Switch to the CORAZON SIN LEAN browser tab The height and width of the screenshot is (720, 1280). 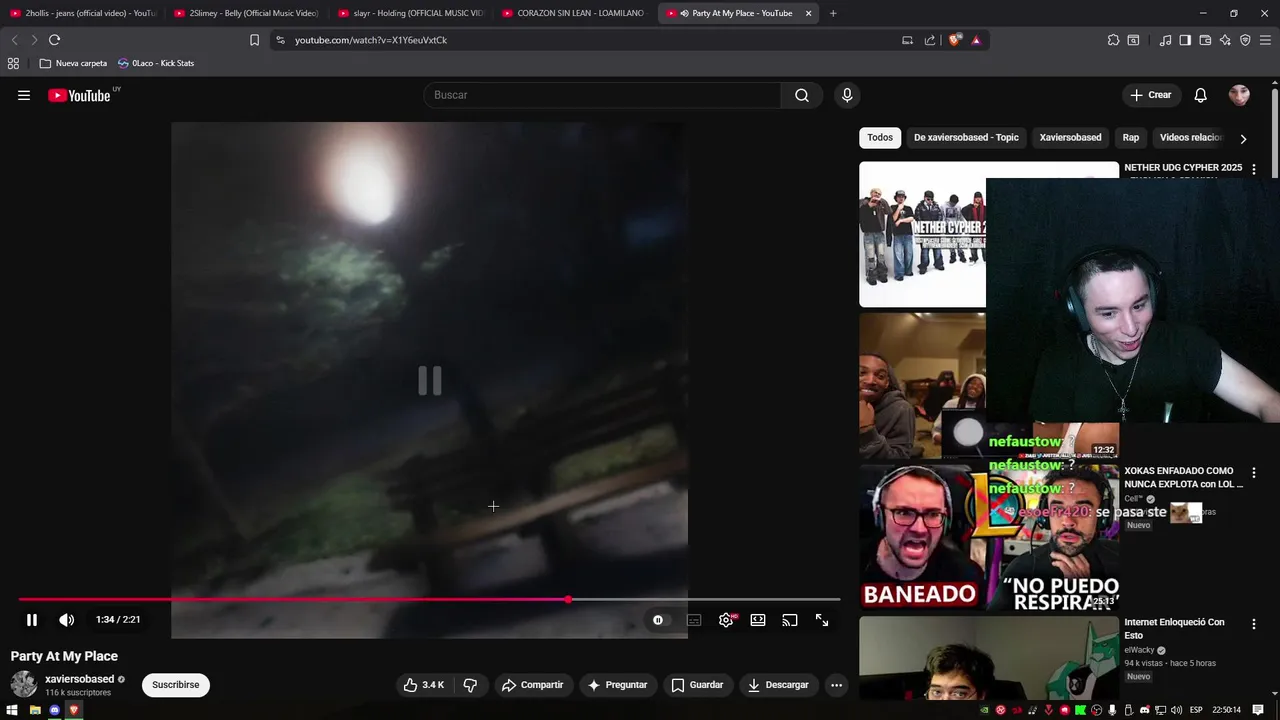pyautogui.click(x=575, y=13)
